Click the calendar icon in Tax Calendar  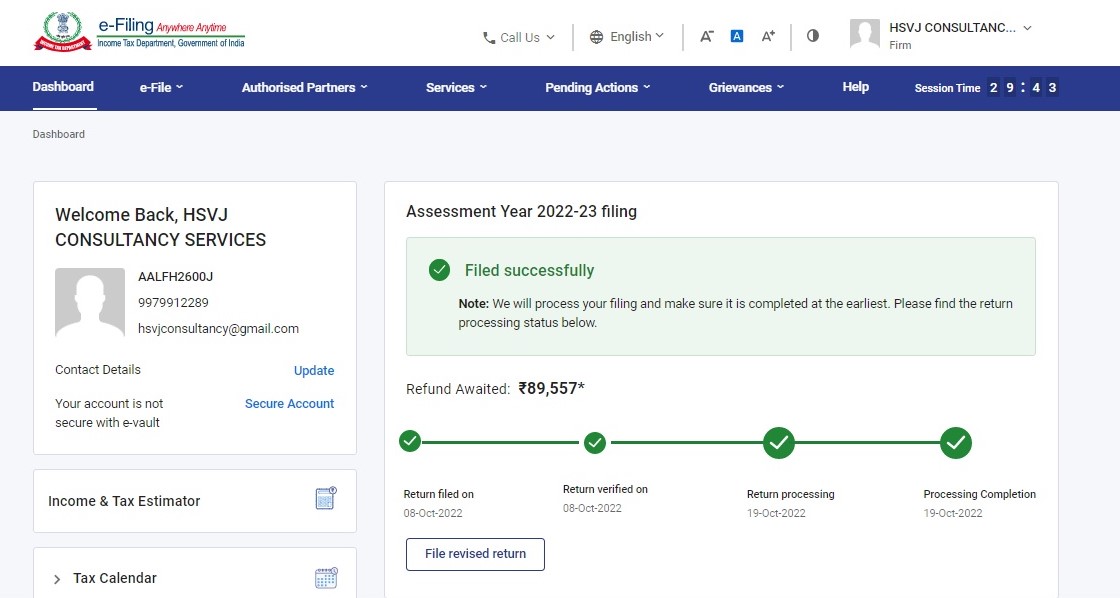[x=326, y=577]
